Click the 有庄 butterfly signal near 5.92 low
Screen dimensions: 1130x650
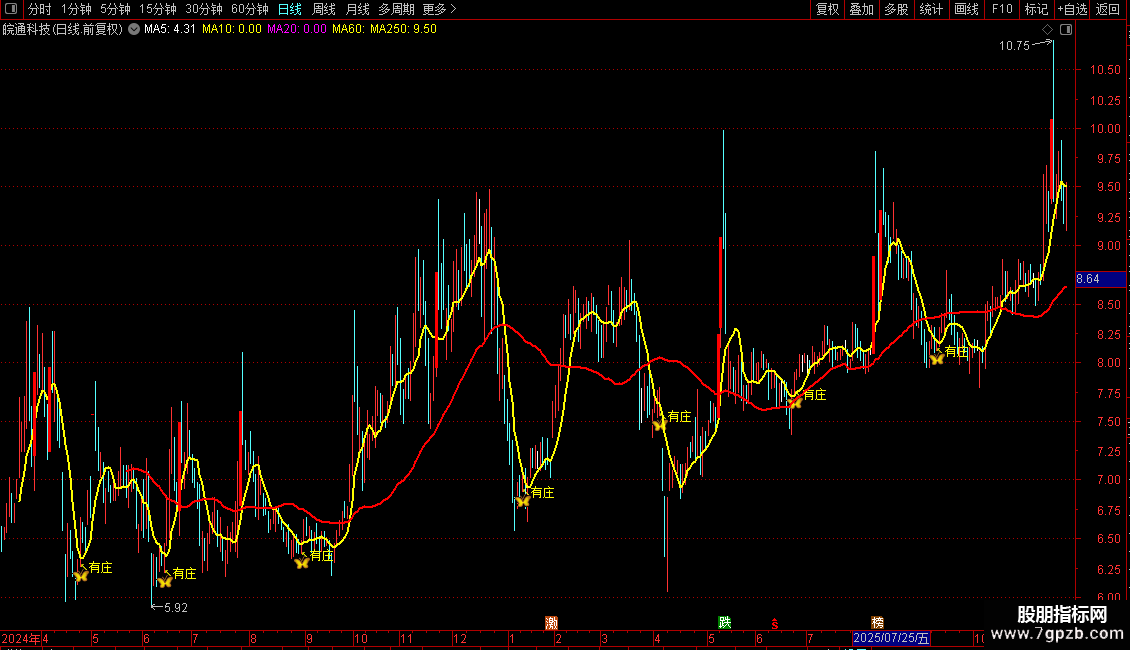(165, 580)
